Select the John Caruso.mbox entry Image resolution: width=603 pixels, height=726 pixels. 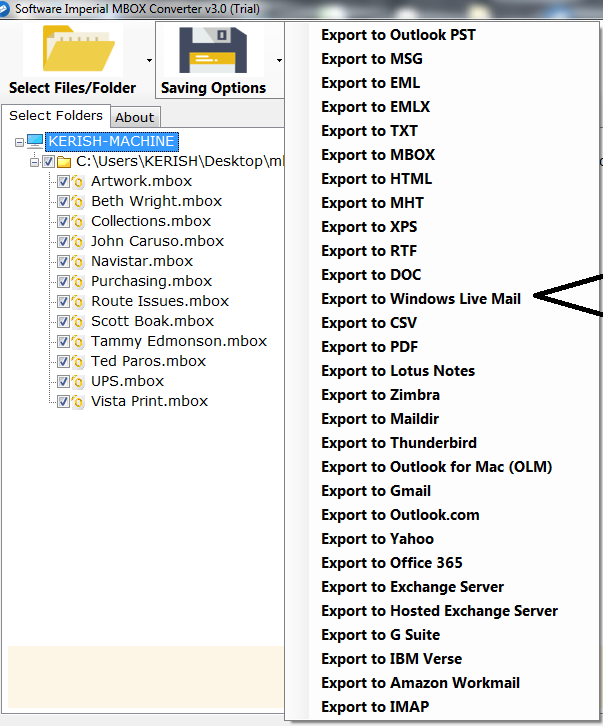click(x=157, y=241)
